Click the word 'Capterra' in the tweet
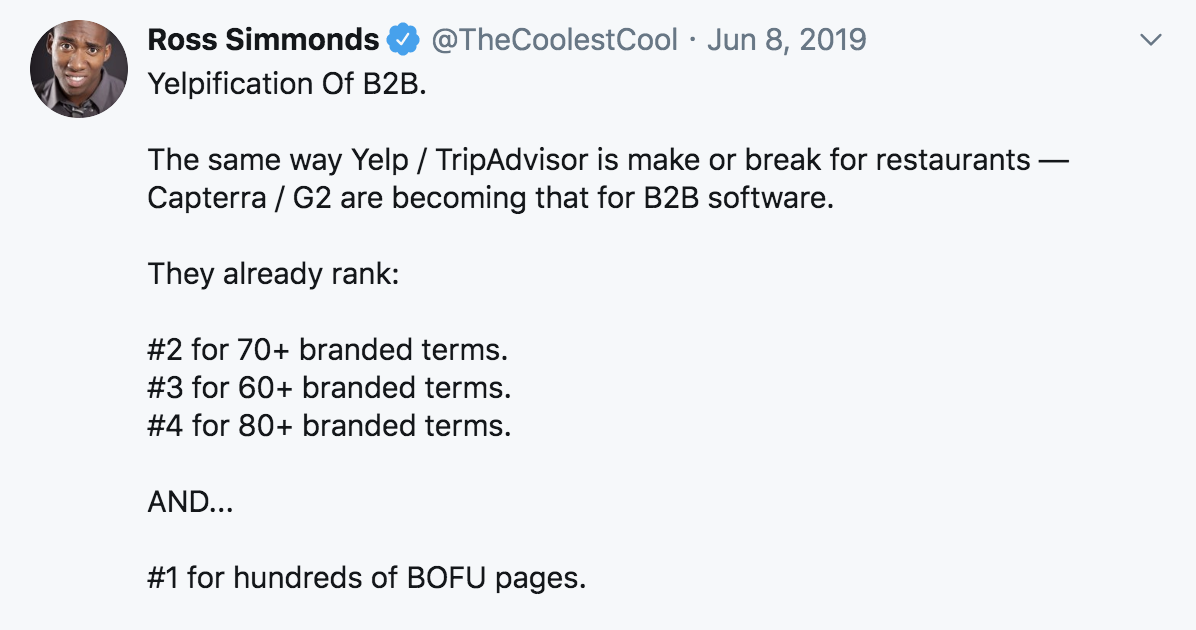This screenshot has width=1196, height=630. pyautogui.click(x=207, y=198)
